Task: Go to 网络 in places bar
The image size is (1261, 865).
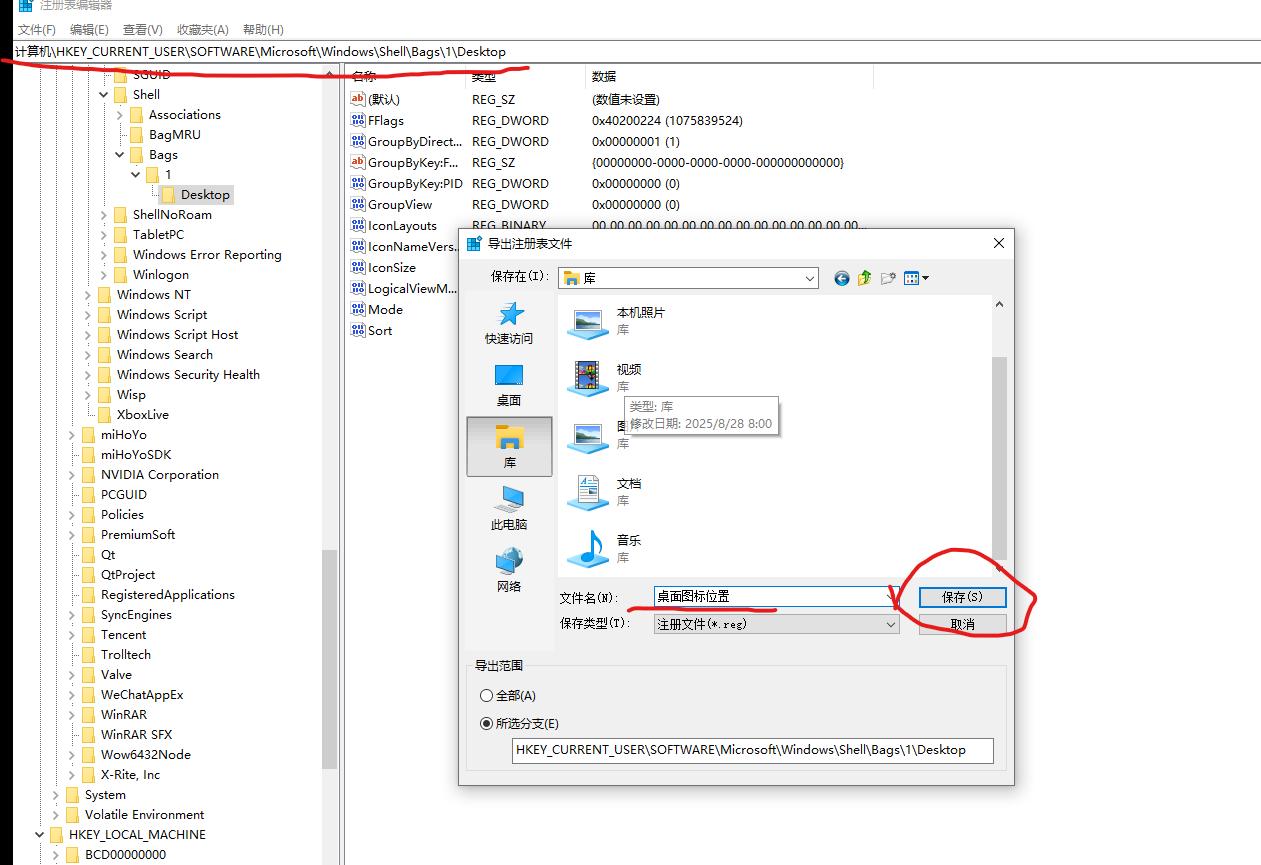Action: coord(509,570)
